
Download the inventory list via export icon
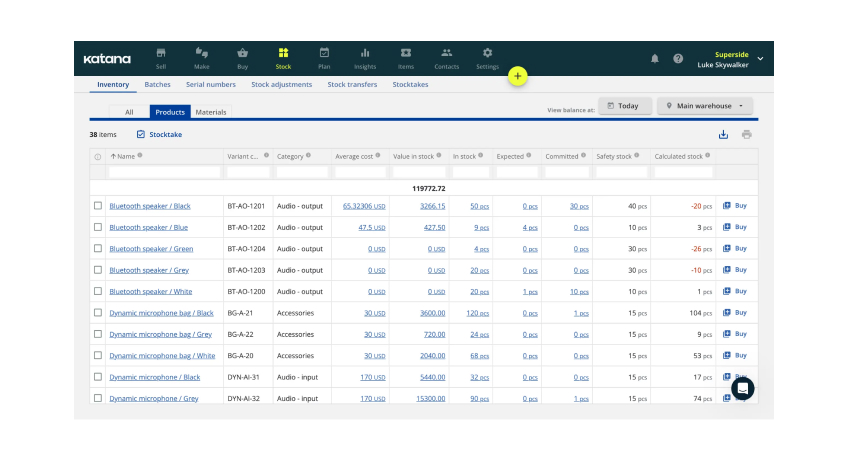[723, 135]
